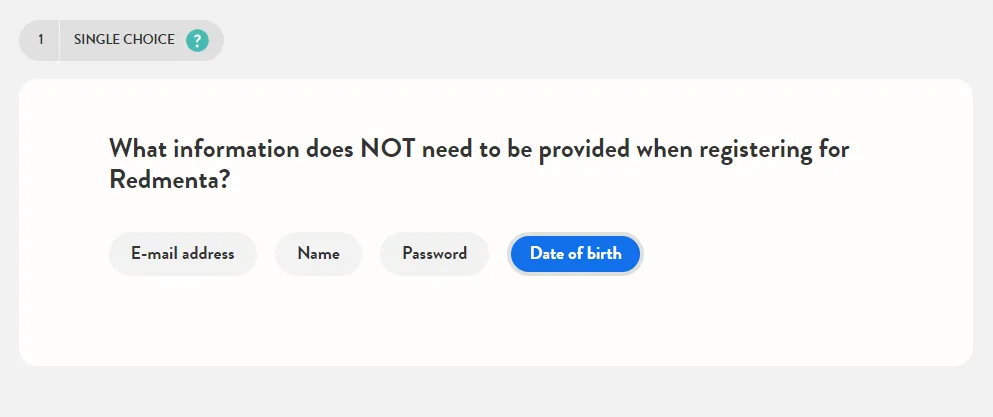The image size is (993, 417).
Task: Click the SINGLE CHOICE question type label
Action: click(124, 39)
